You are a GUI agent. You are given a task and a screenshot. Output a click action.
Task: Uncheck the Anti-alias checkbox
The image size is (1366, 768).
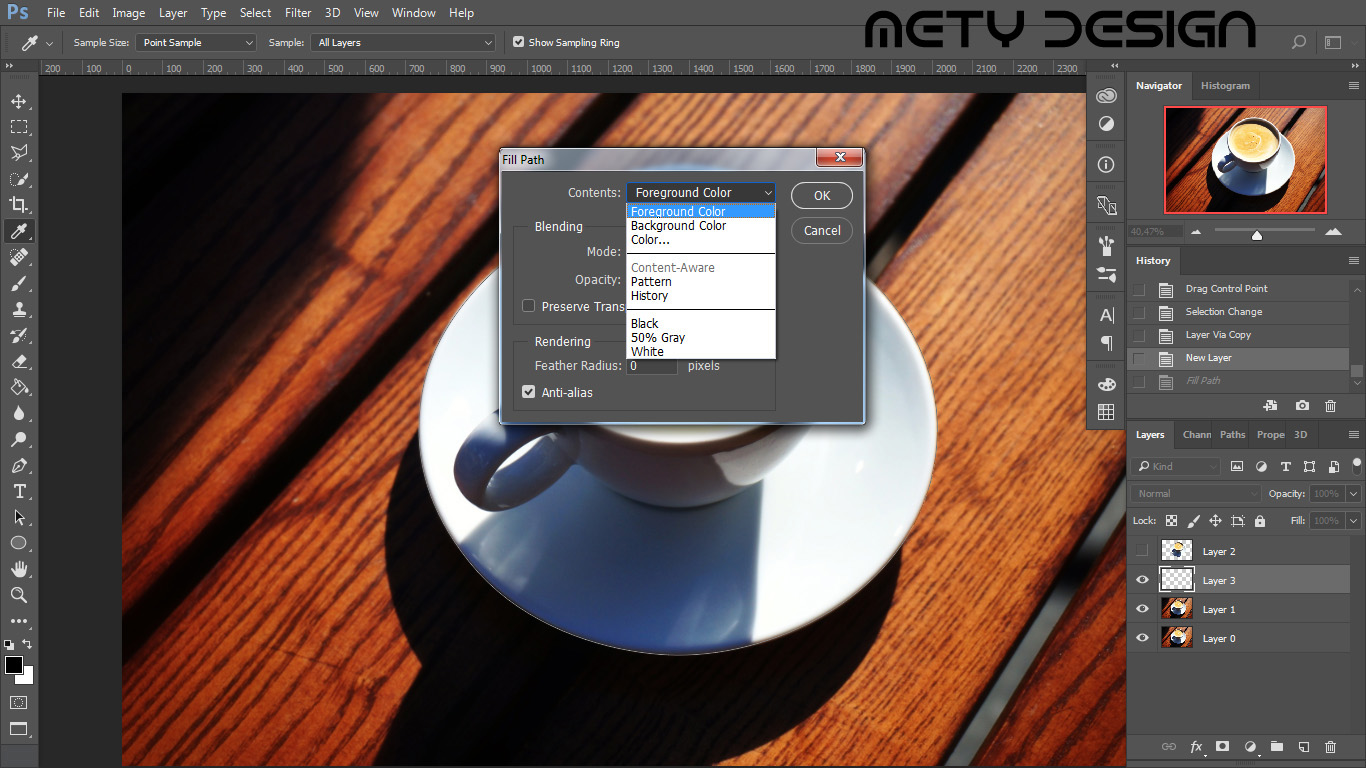529,392
